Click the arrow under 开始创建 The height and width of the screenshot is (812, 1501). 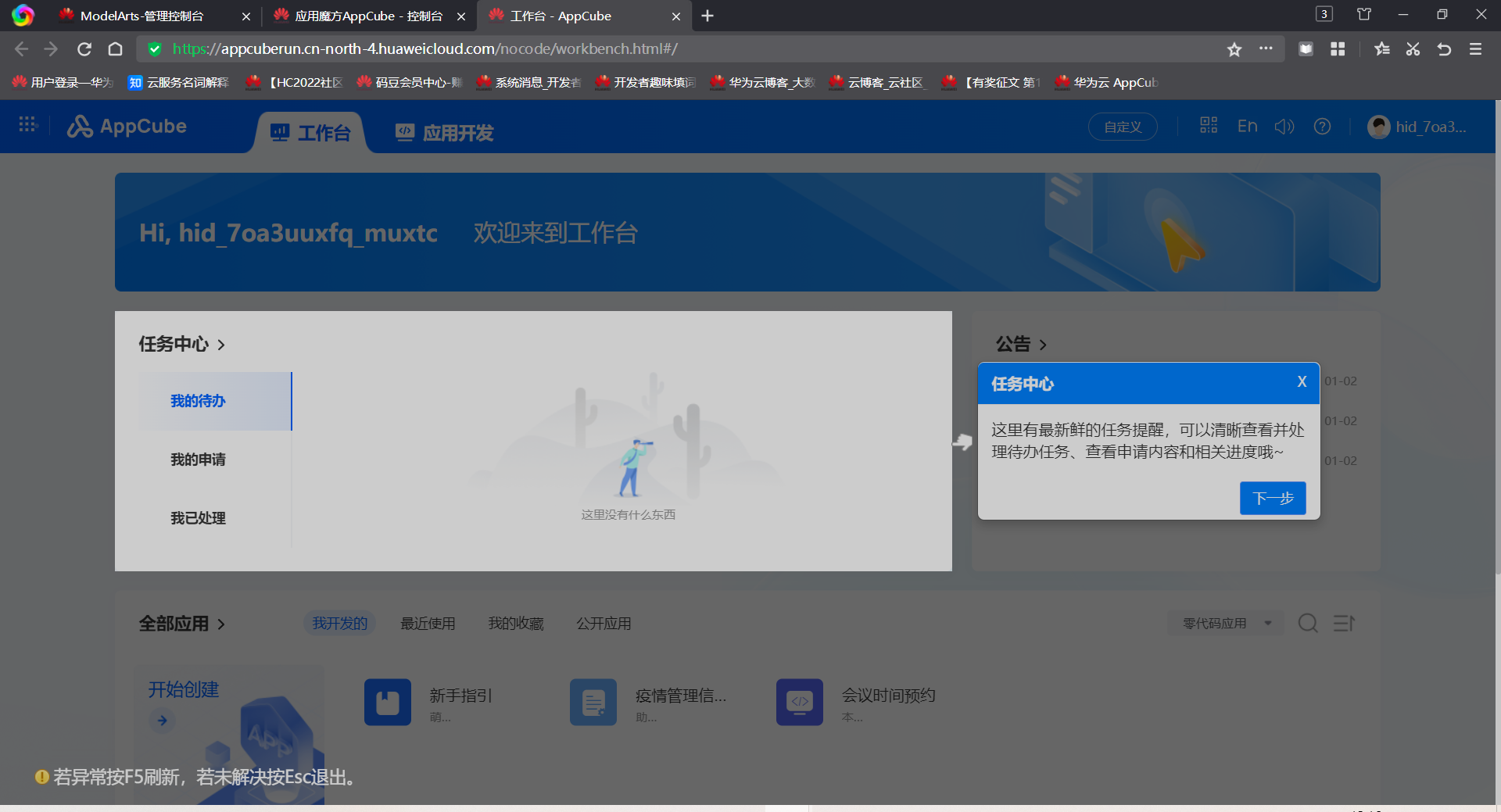[162, 720]
